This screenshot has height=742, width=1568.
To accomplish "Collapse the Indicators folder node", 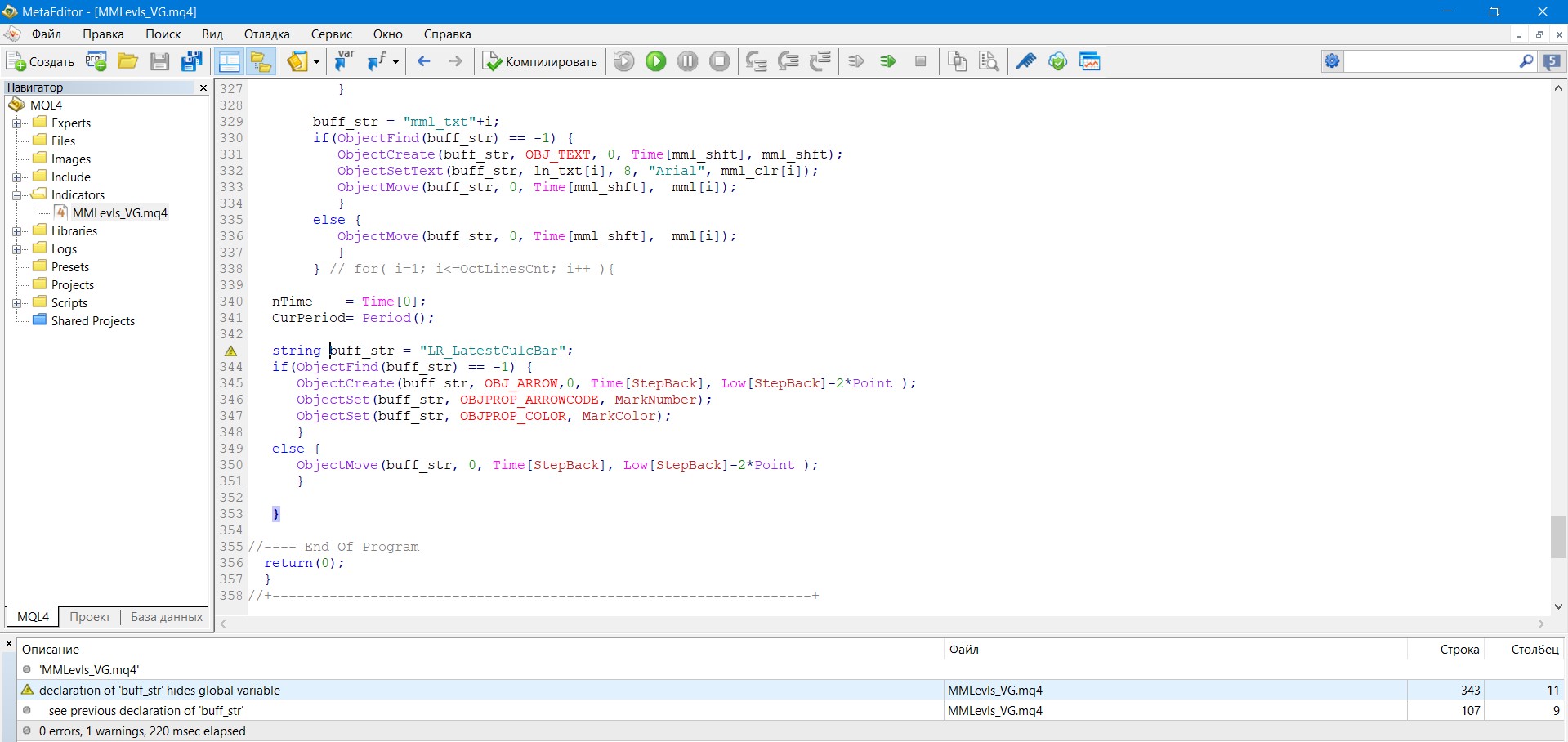I will [x=16, y=195].
